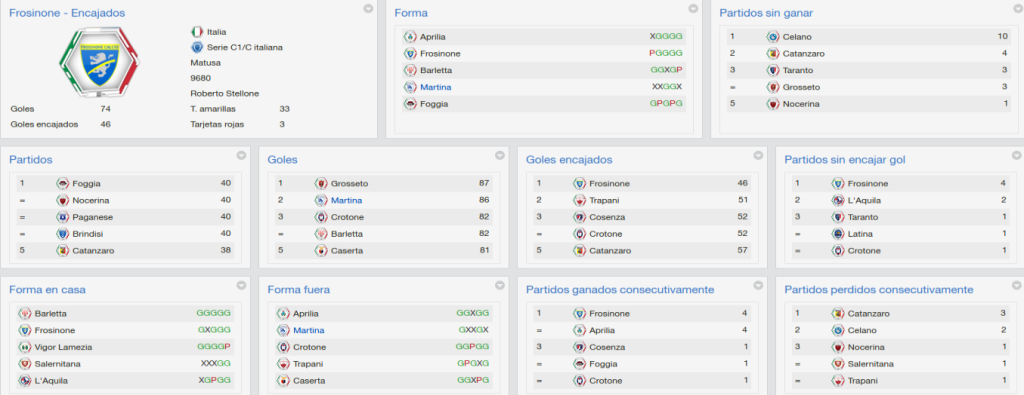Open the Frosinone - Encajados panel dropdown arrow

[x=368, y=8]
